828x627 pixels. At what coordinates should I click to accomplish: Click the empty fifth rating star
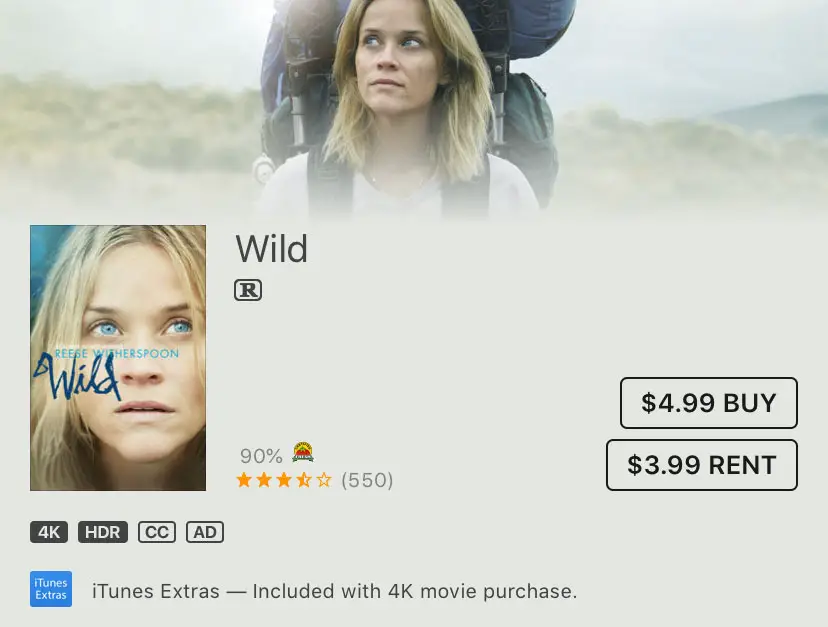pos(324,480)
